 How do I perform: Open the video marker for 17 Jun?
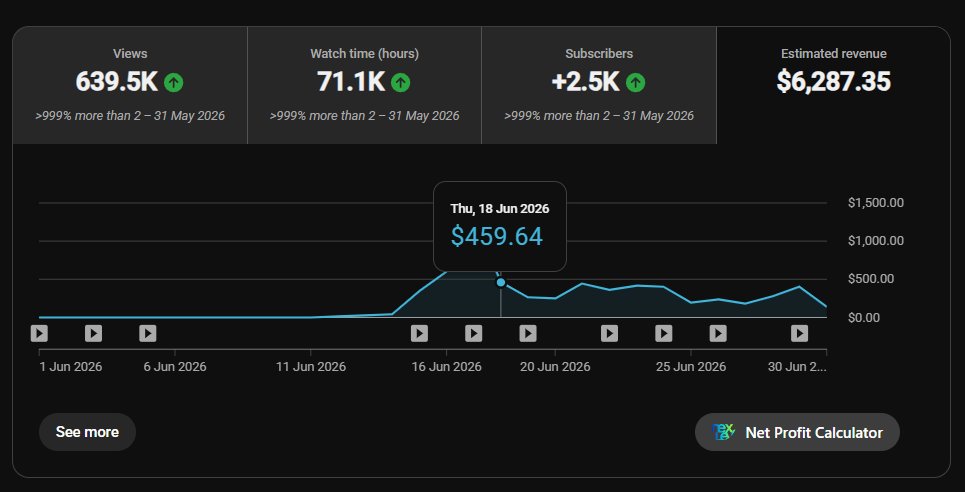[473, 334]
